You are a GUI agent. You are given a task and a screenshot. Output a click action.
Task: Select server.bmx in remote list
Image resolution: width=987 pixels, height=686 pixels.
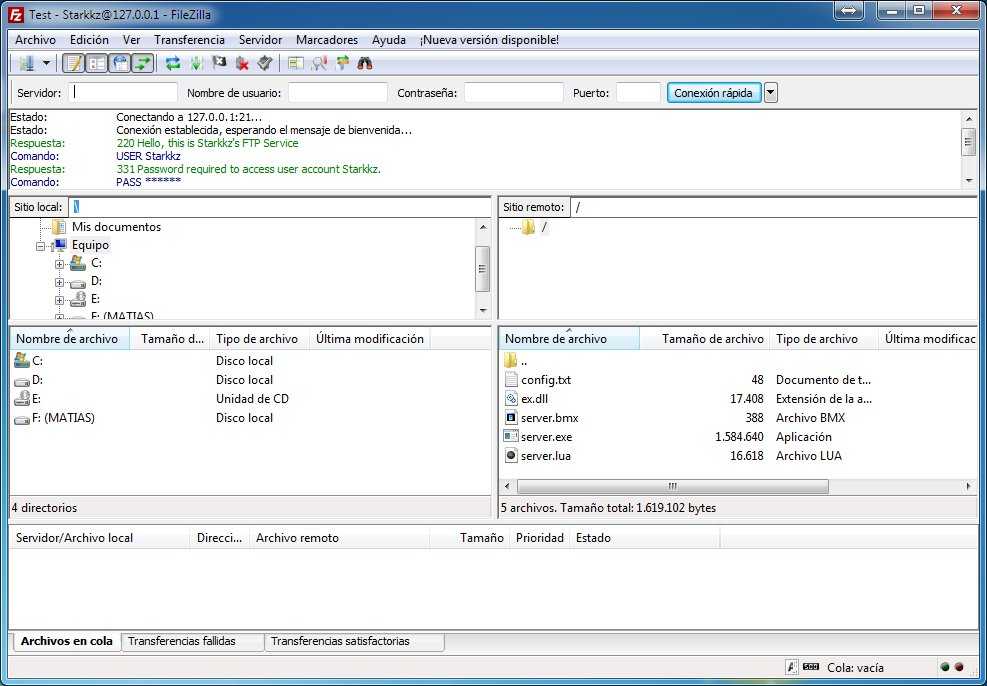pyautogui.click(x=542, y=417)
